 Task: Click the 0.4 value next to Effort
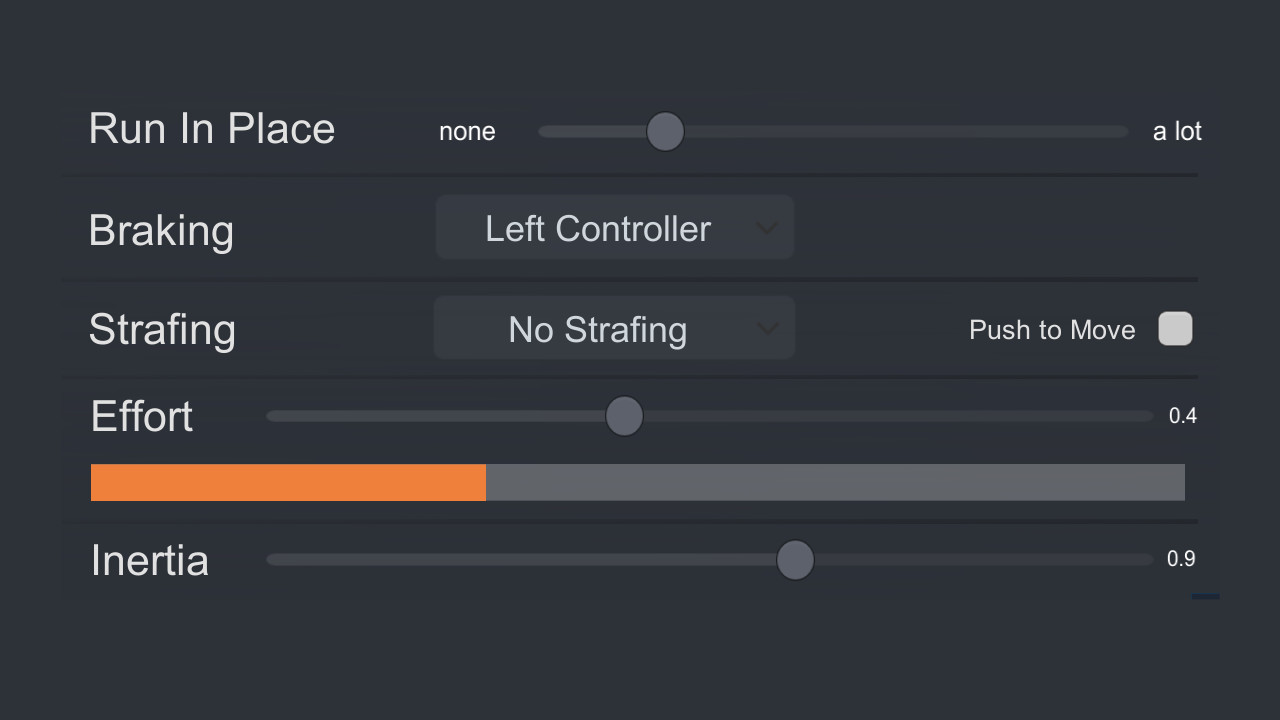point(1183,416)
